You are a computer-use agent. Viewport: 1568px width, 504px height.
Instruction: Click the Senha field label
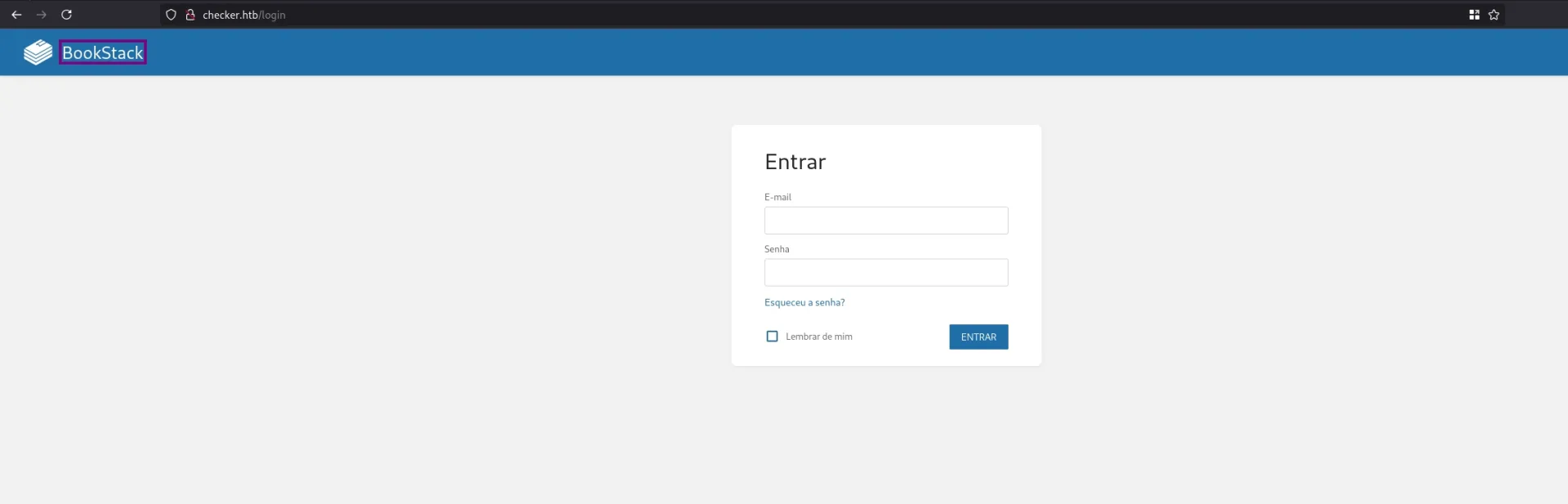pos(777,249)
